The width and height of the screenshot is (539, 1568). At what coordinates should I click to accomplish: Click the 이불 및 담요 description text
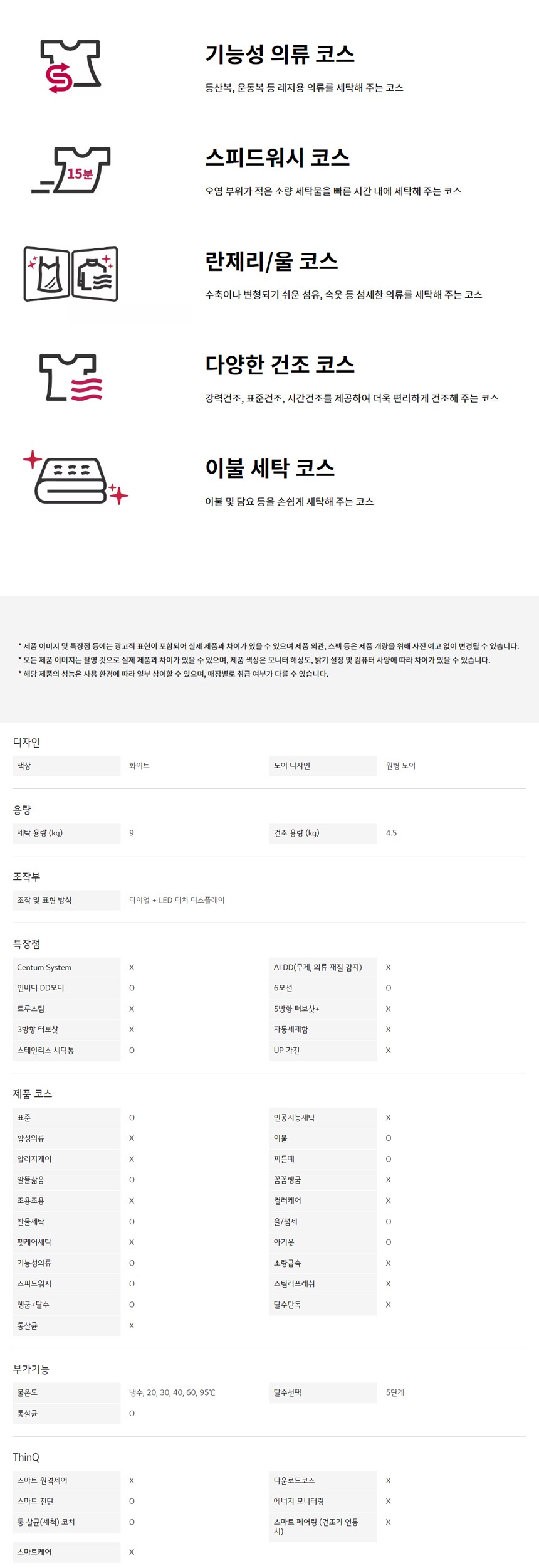289,502
